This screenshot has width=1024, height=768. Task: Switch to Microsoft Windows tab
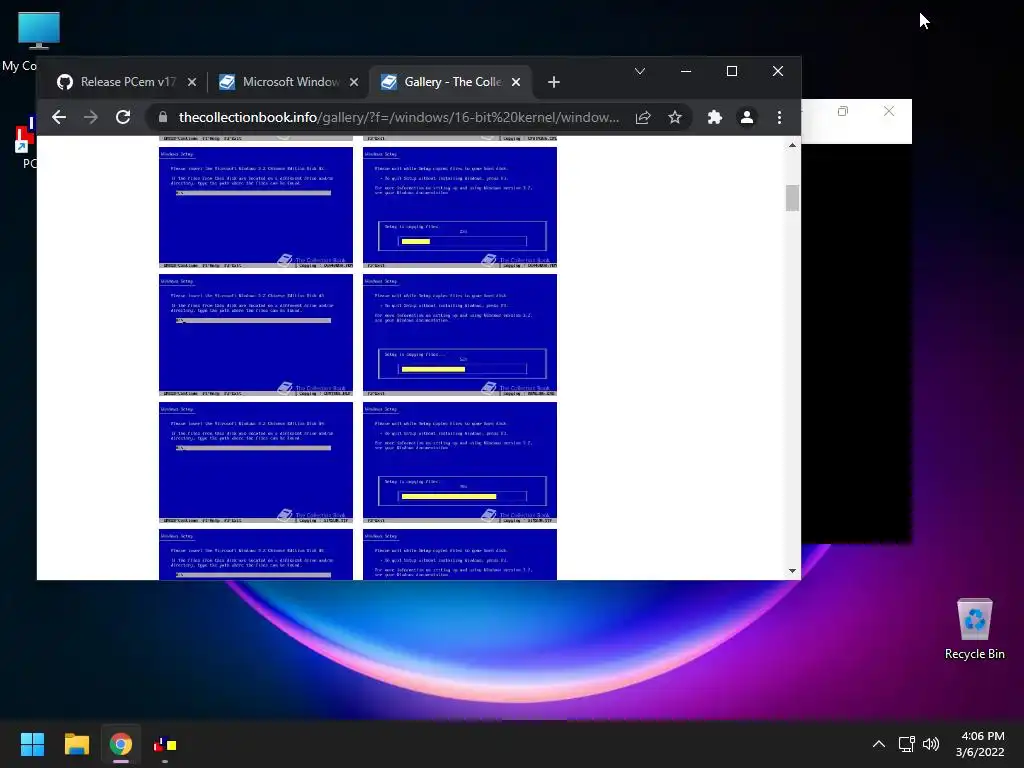[x=289, y=82]
